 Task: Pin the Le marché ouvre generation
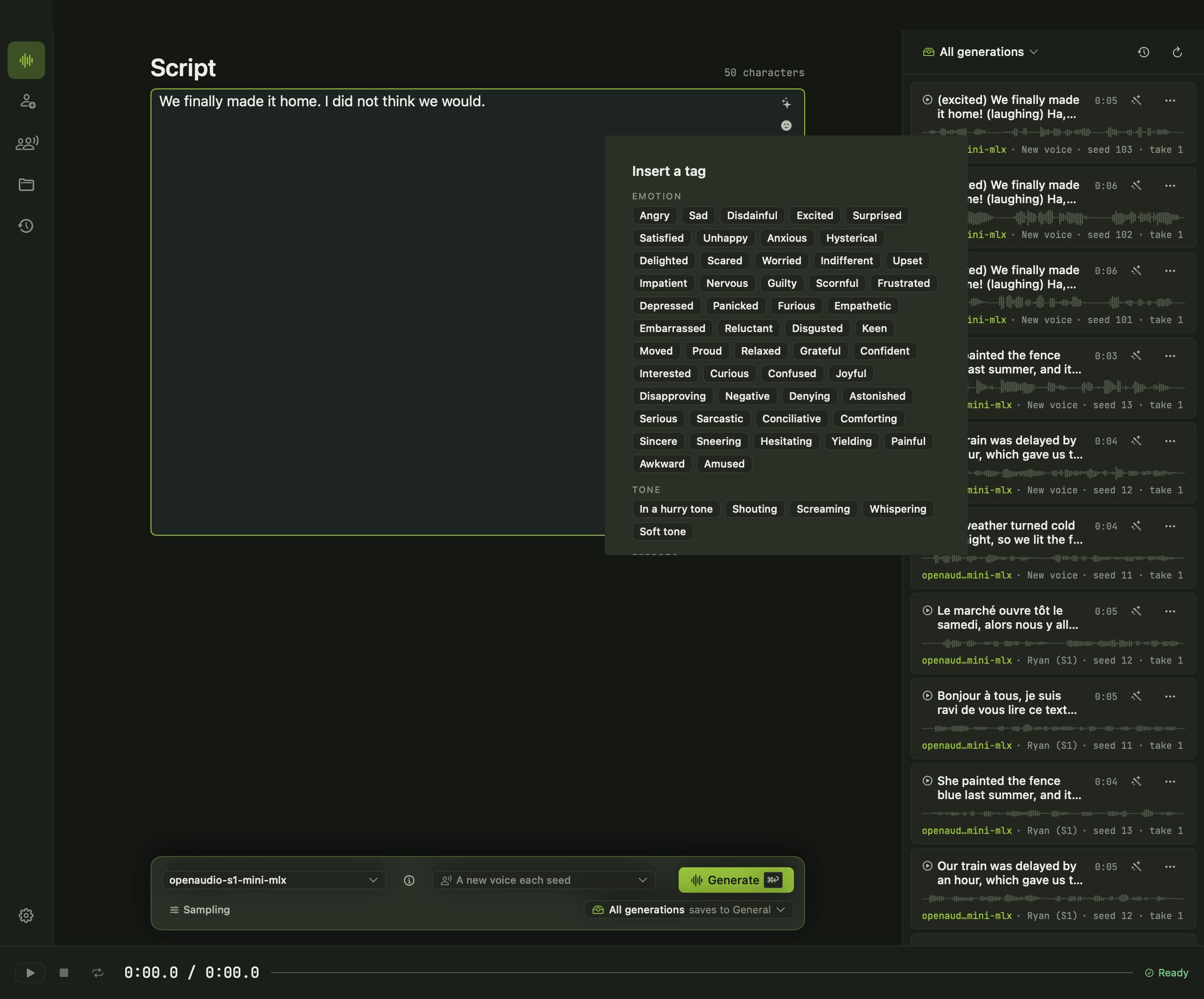click(1136, 611)
